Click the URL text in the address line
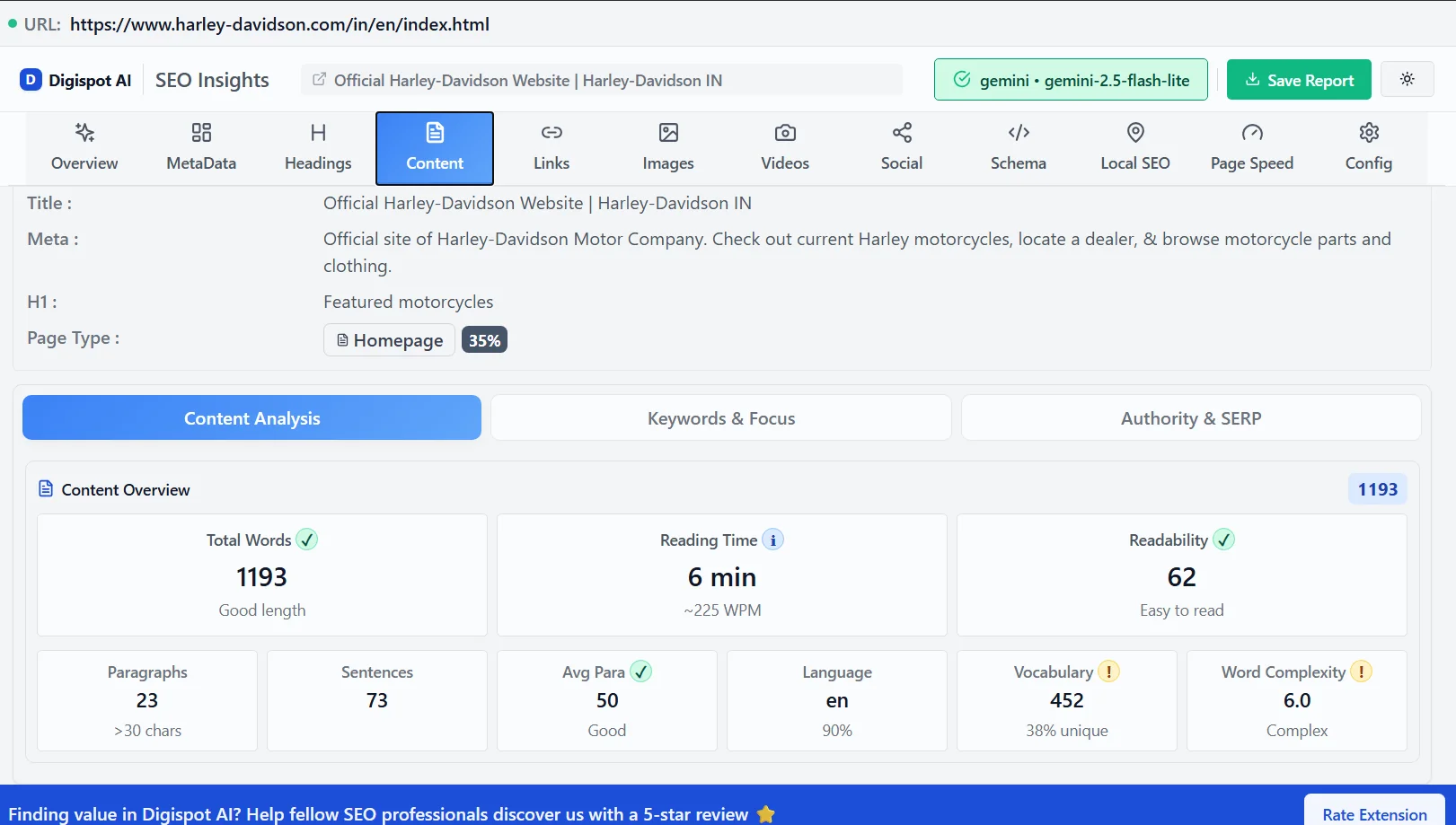 tap(279, 24)
